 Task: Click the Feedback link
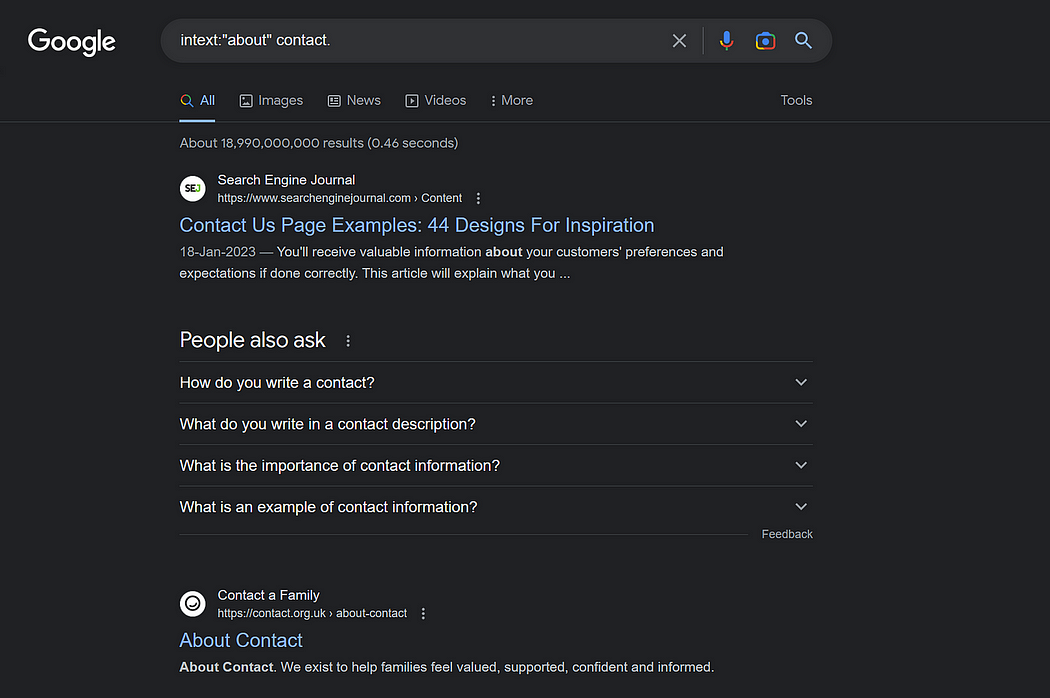[x=787, y=534]
